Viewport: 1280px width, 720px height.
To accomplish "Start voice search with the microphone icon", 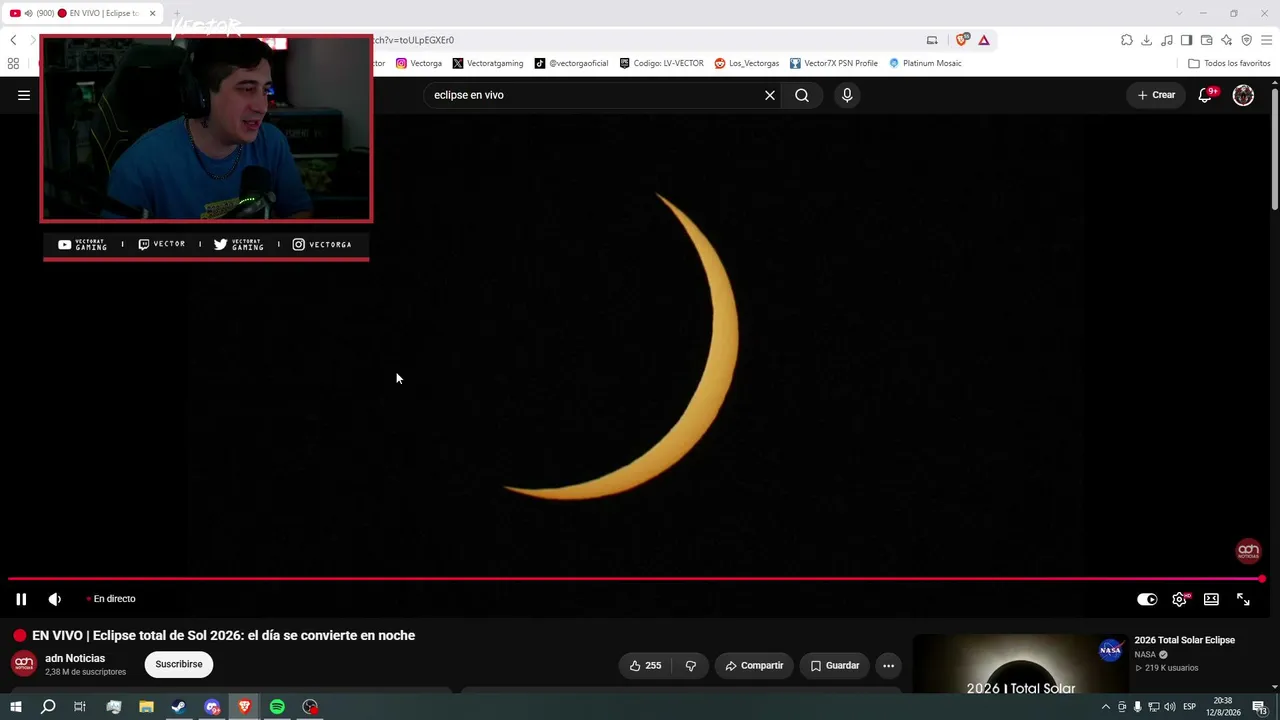I will pyautogui.click(x=847, y=95).
